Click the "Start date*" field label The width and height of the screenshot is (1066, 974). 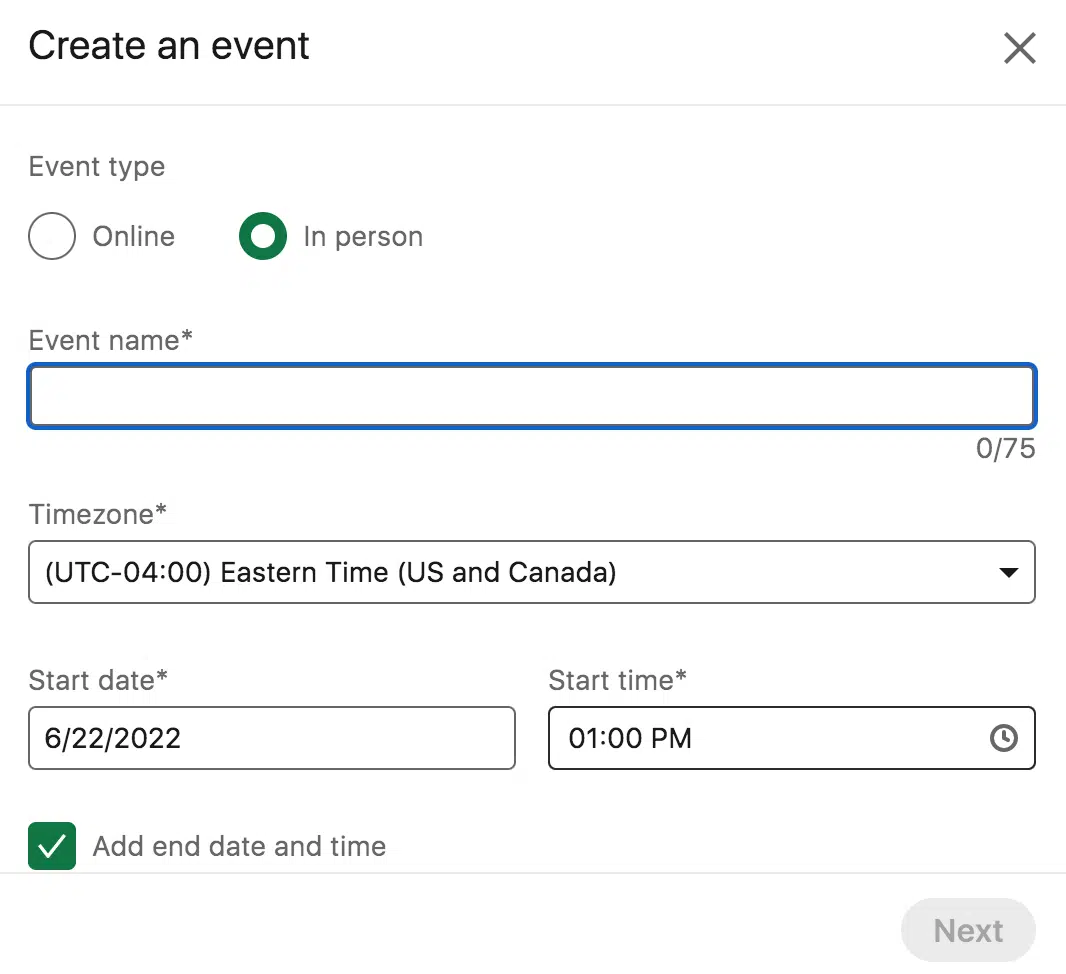pos(98,680)
